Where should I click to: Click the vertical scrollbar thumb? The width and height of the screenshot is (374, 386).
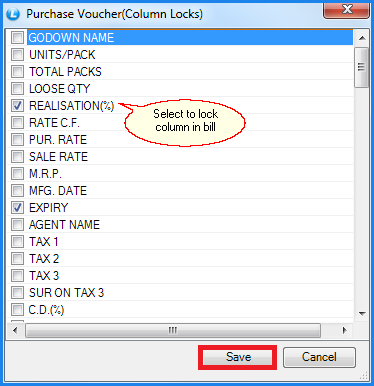(362, 67)
